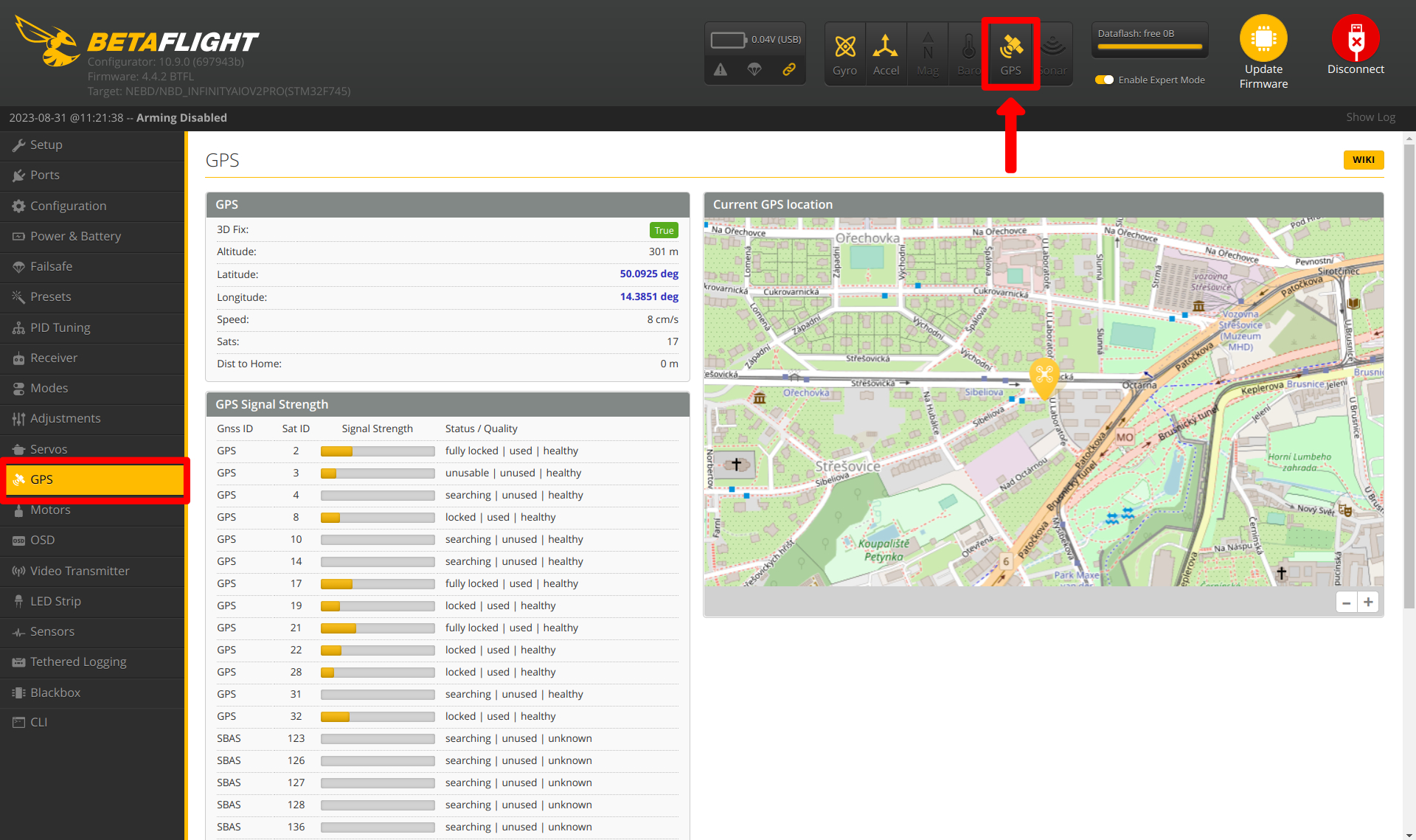This screenshot has height=840, width=1416.
Task: Open the CLI tab
Action: [92, 722]
